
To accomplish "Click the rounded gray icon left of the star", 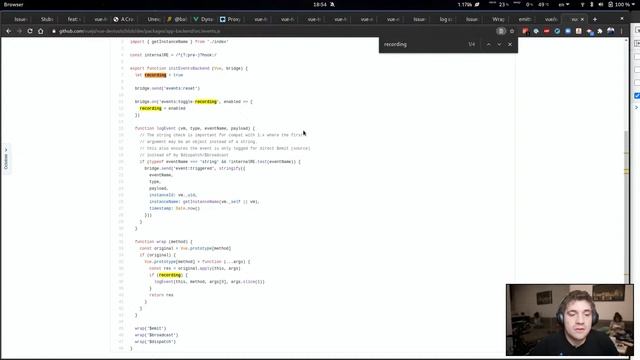I will (x=501, y=31).
